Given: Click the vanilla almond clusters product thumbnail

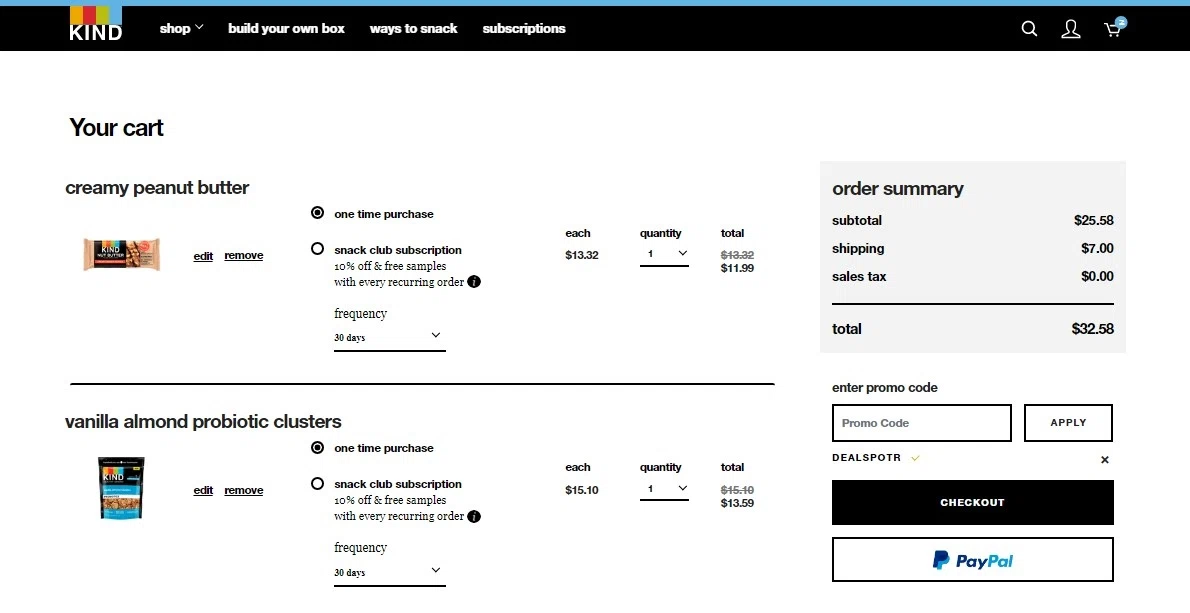Looking at the screenshot, I should (121, 488).
